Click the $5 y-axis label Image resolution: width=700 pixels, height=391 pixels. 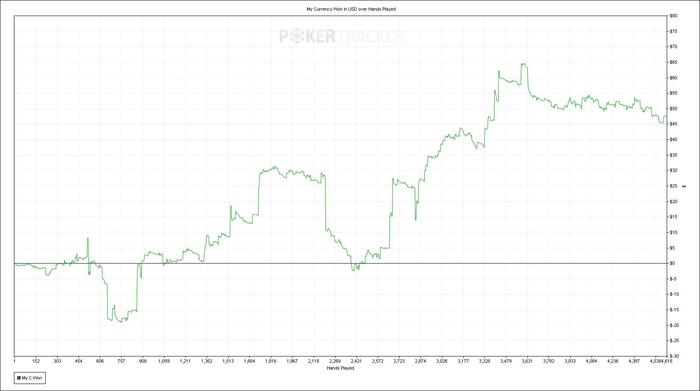672,248
